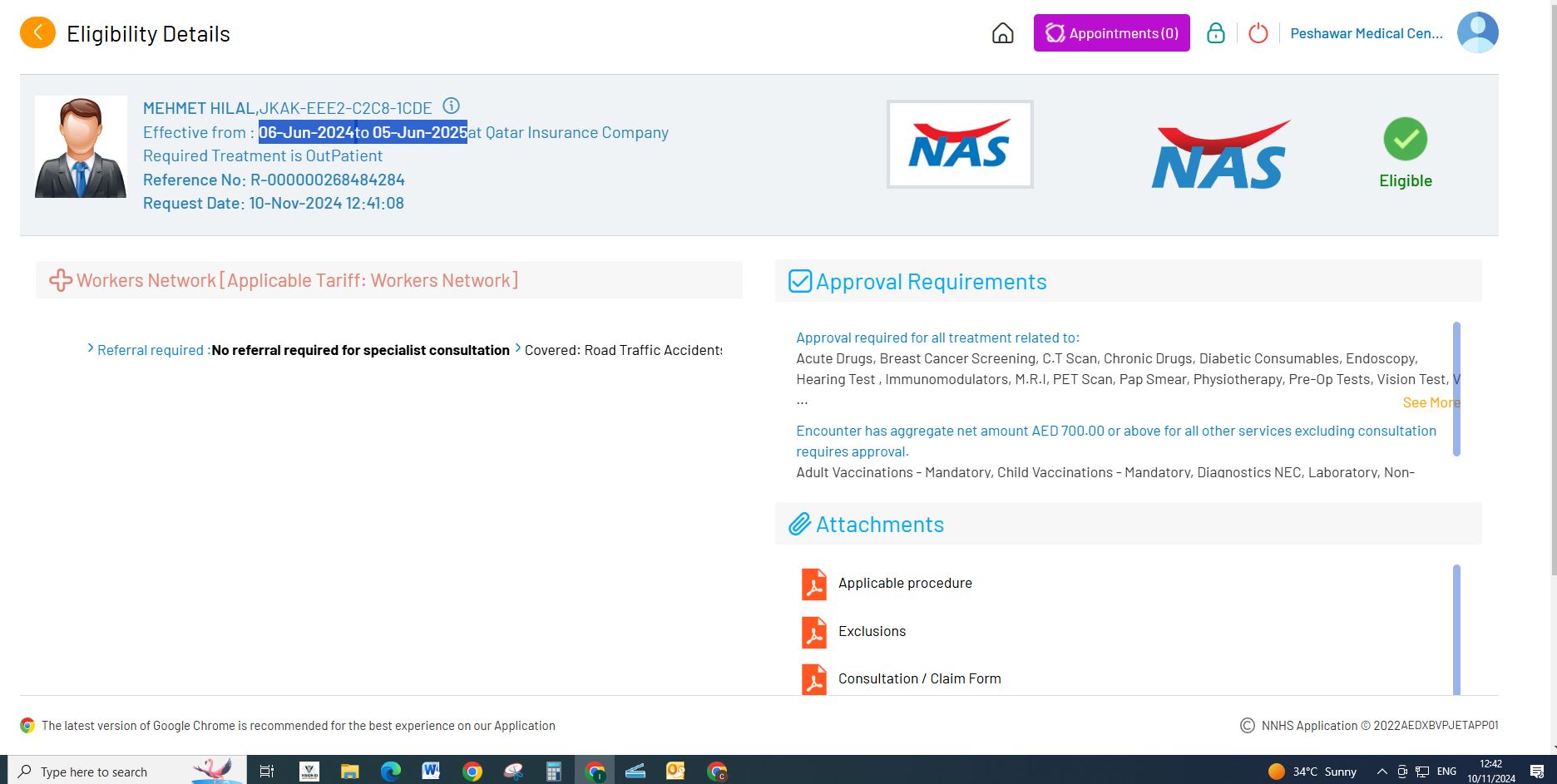Viewport: 1557px width, 784px height.
Task: Click the boxed NAS logo thumbnail
Action: pyautogui.click(x=959, y=145)
